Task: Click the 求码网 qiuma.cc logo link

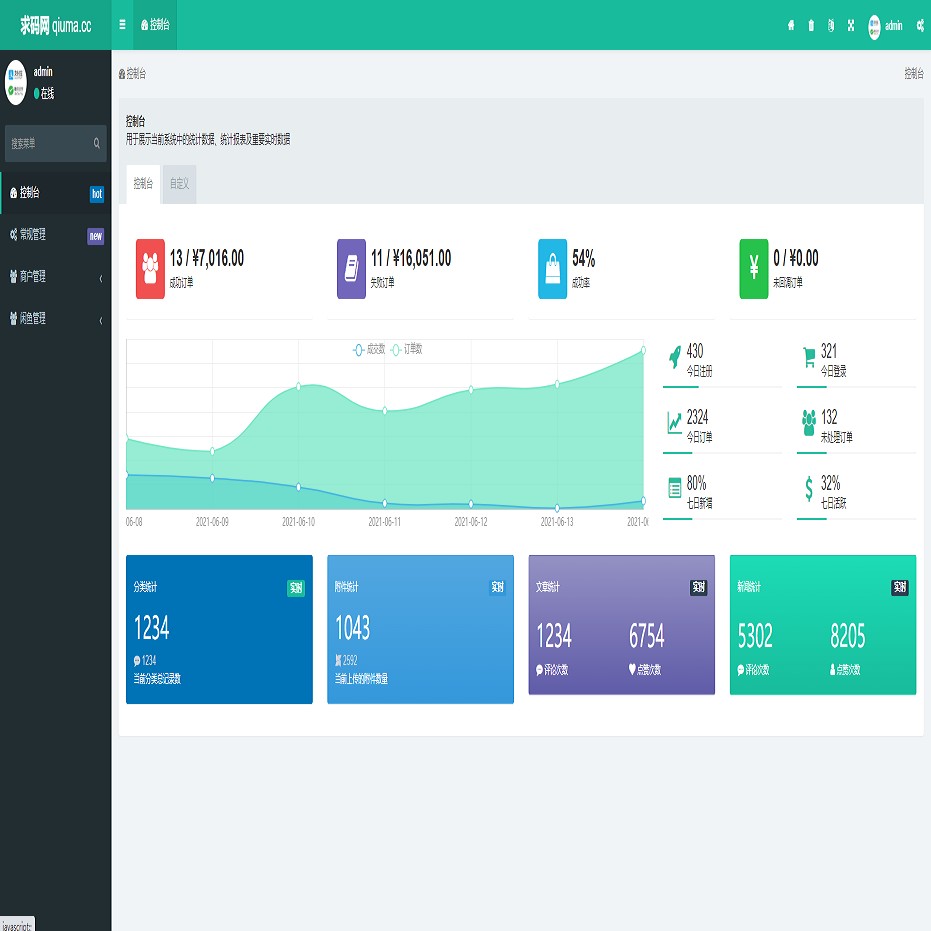Action: pos(55,26)
